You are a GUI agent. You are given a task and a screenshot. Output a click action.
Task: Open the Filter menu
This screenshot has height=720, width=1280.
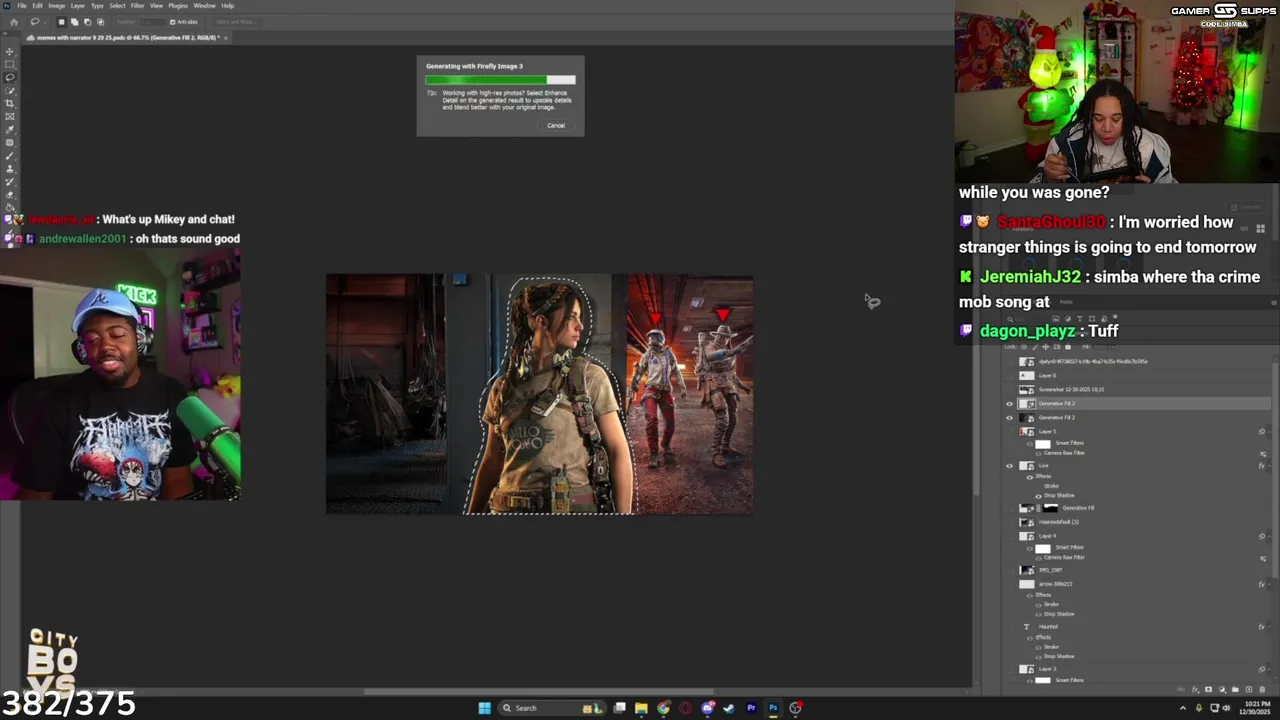pyautogui.click(x=138, y=6)
